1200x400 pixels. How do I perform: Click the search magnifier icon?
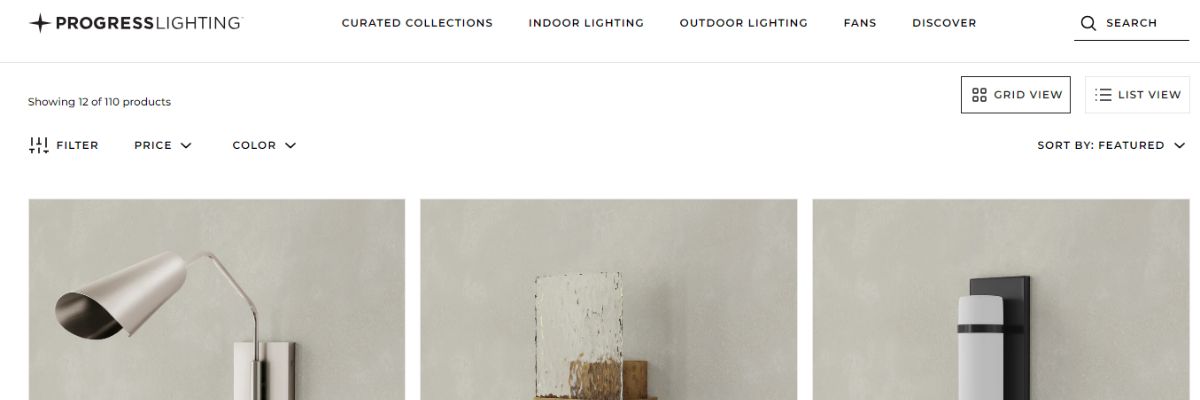[1089, 23]
